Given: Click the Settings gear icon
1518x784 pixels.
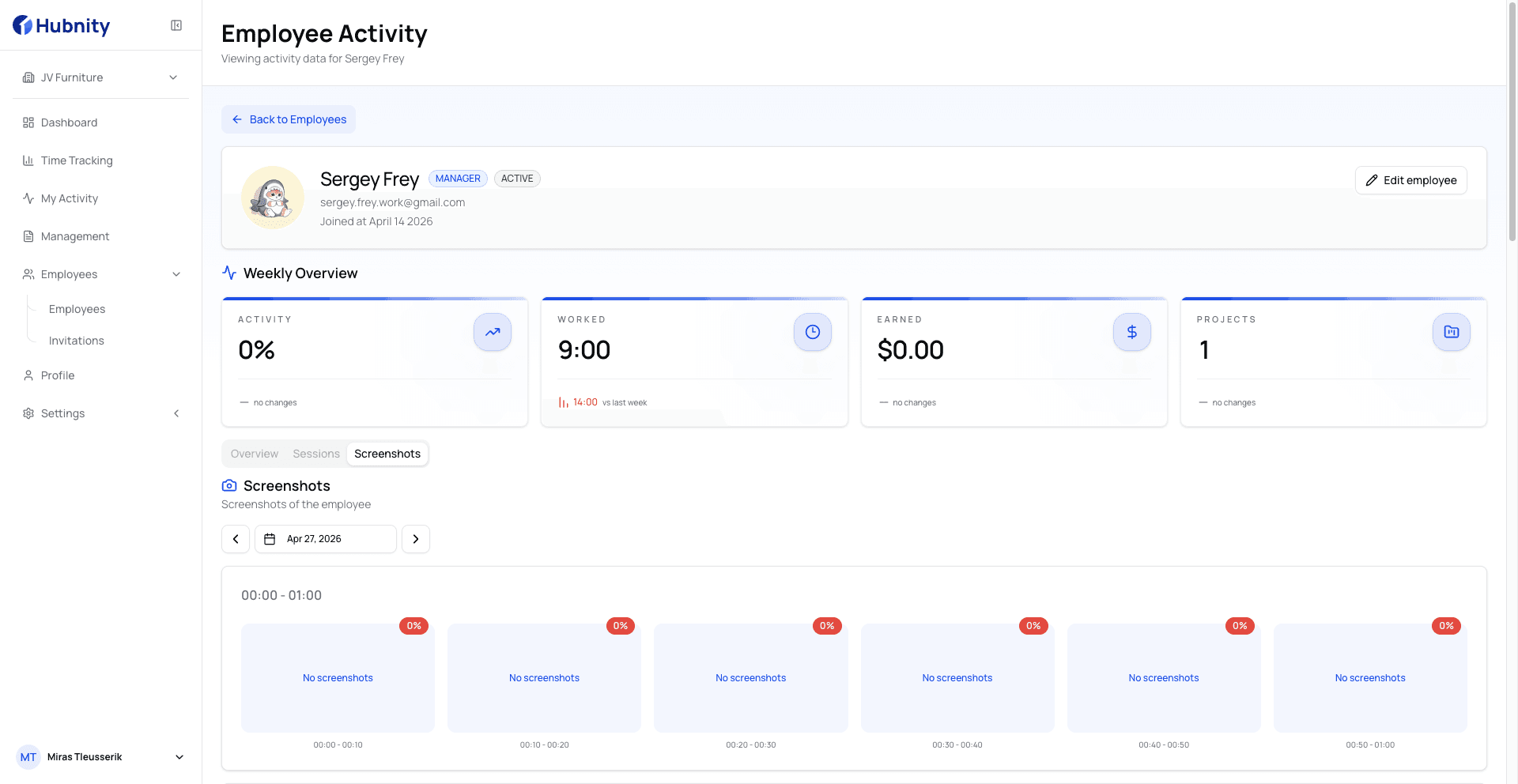Looking at the screenshot, I should click(28, 413).
